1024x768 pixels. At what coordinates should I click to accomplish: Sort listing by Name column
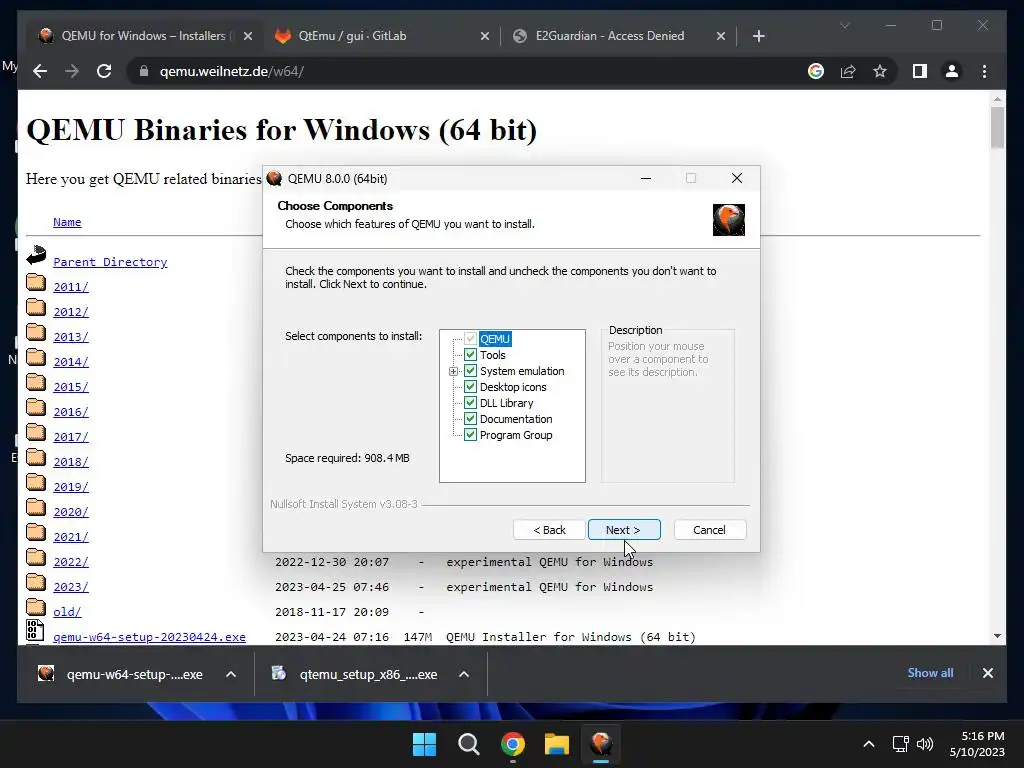(67, 222)
